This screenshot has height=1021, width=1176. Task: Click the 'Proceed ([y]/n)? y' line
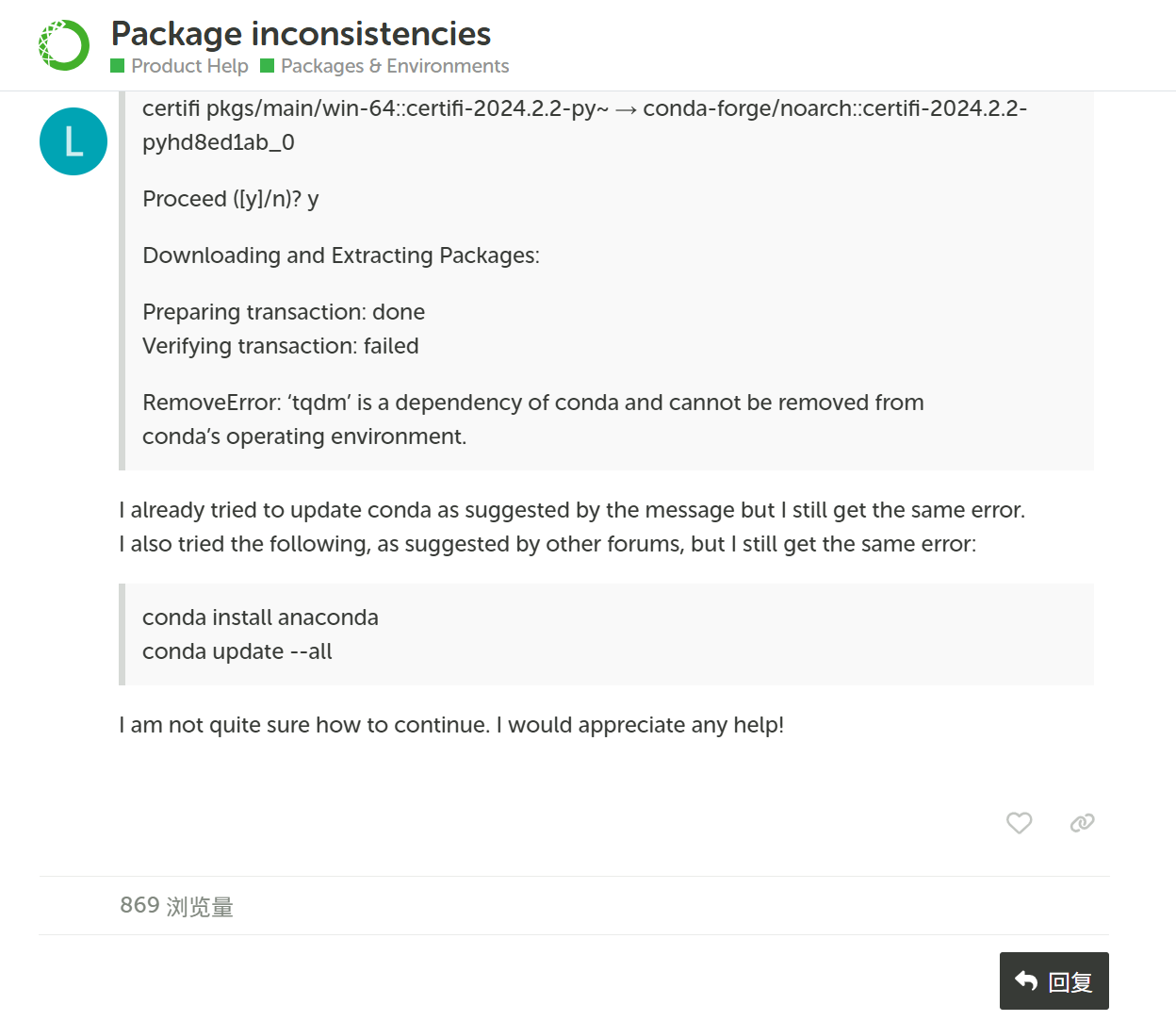click(231, 199)
